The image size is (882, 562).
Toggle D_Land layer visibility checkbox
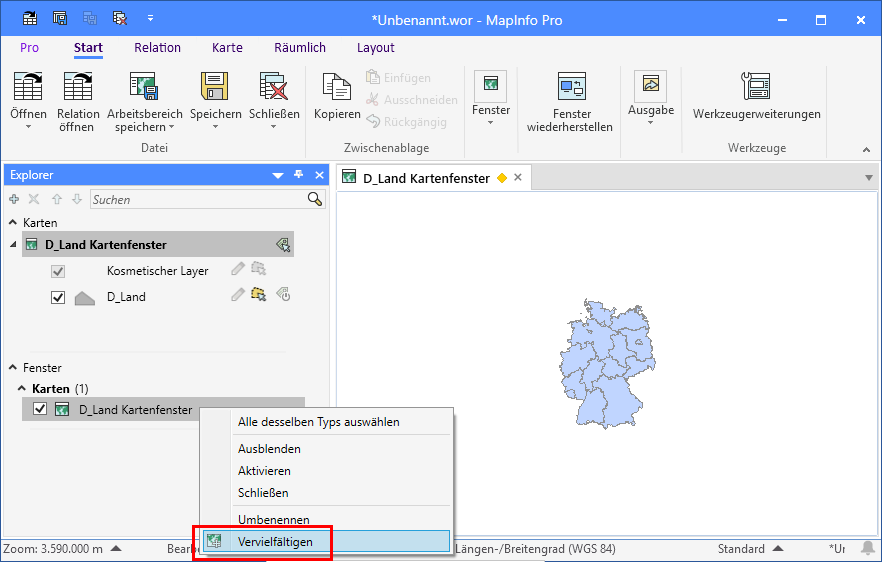(58, 297)
